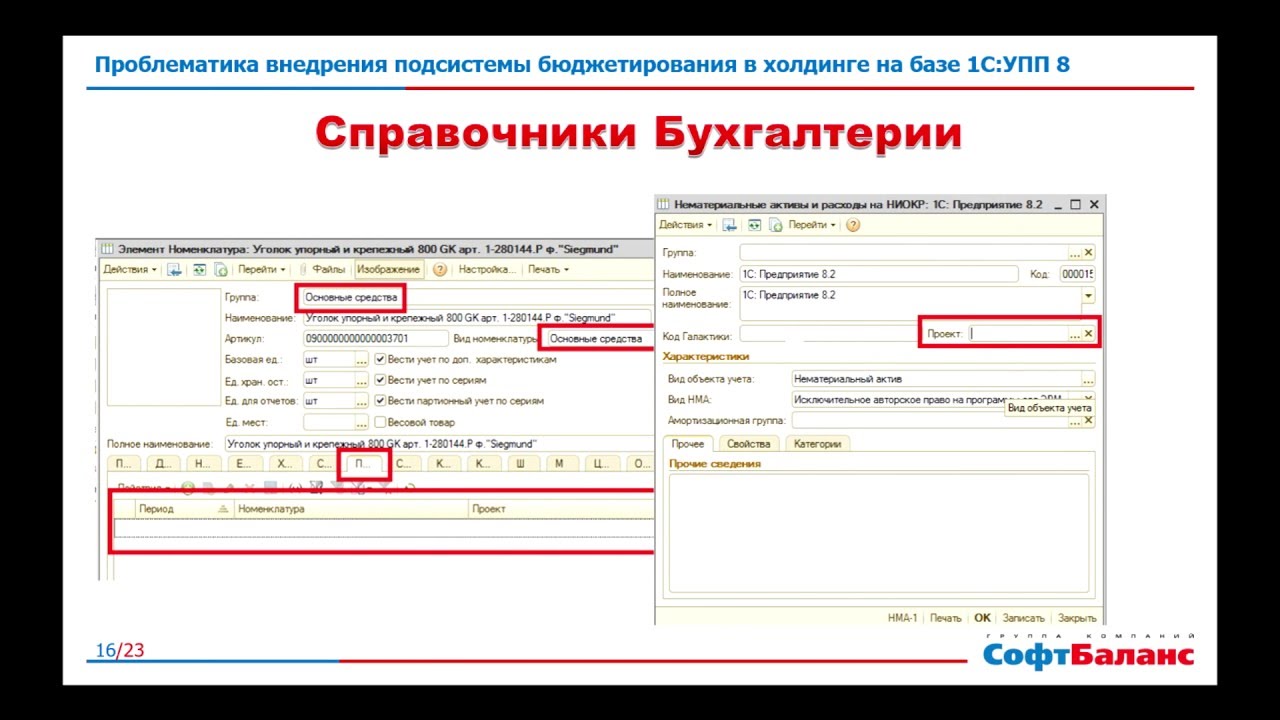This screenshot has height=720, width=1280.
Task: Open selection dots for Ед. хран. ост.
Action: (x=362, y=380)
